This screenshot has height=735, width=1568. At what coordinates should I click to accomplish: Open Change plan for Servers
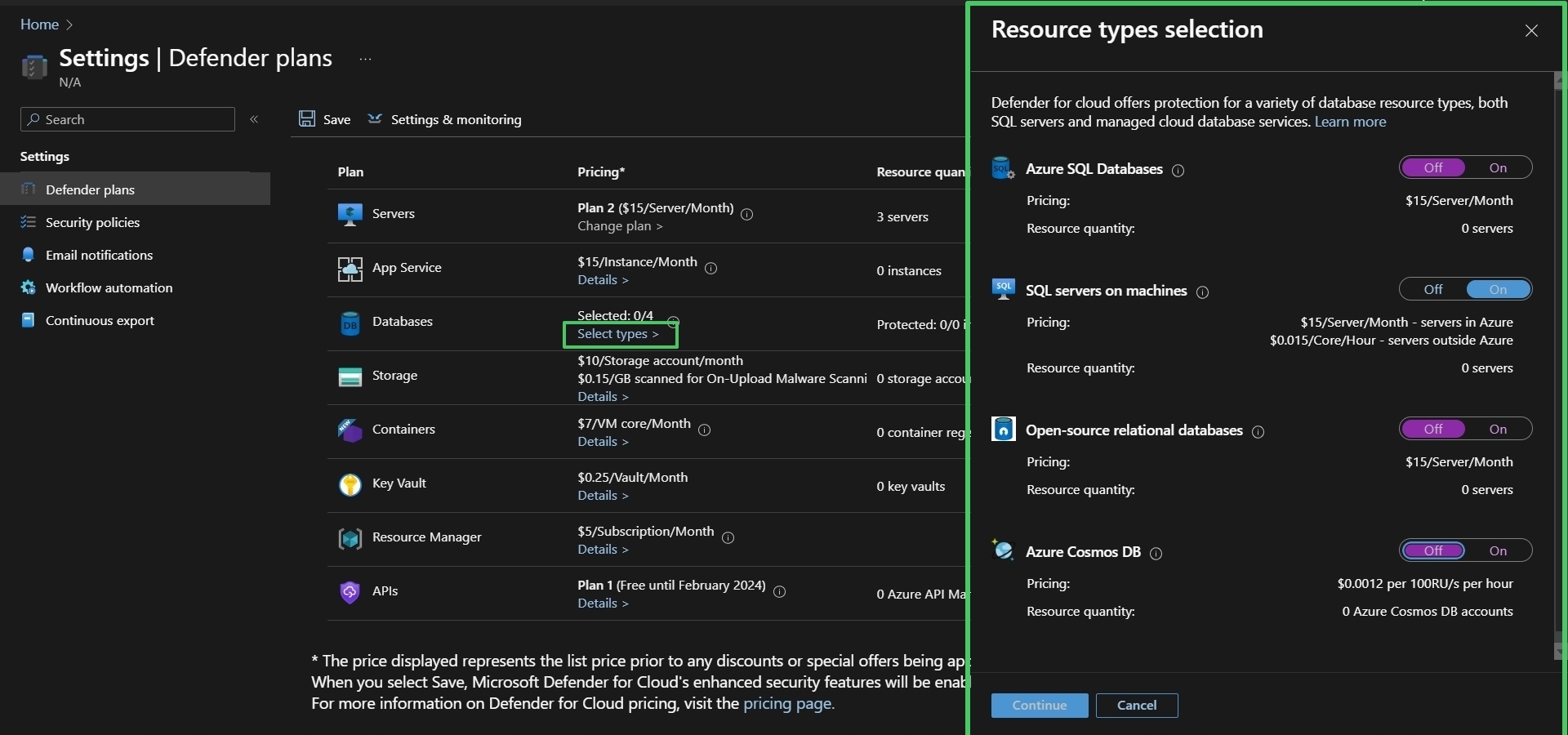(620, 226)
